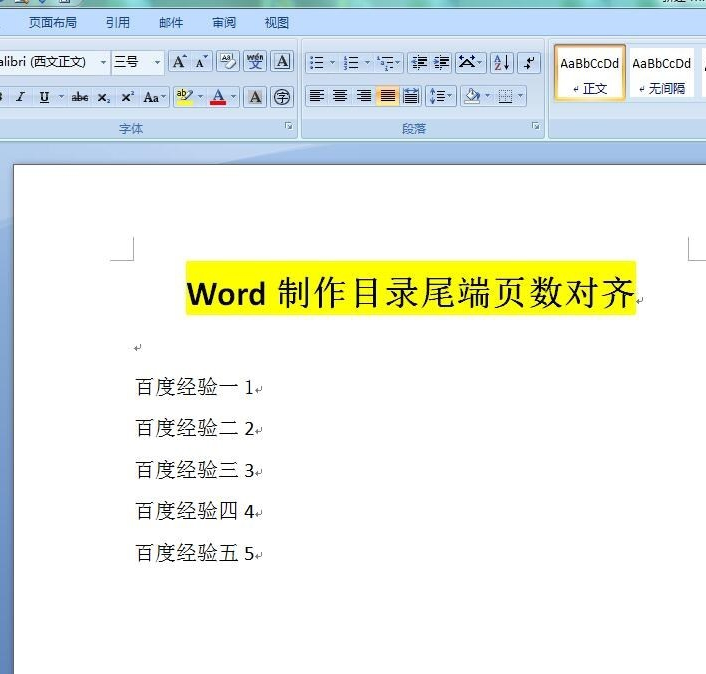The height and width of the screenshot is (674, 706).
Task: Select the 正文 style
Action: [590, 72]
